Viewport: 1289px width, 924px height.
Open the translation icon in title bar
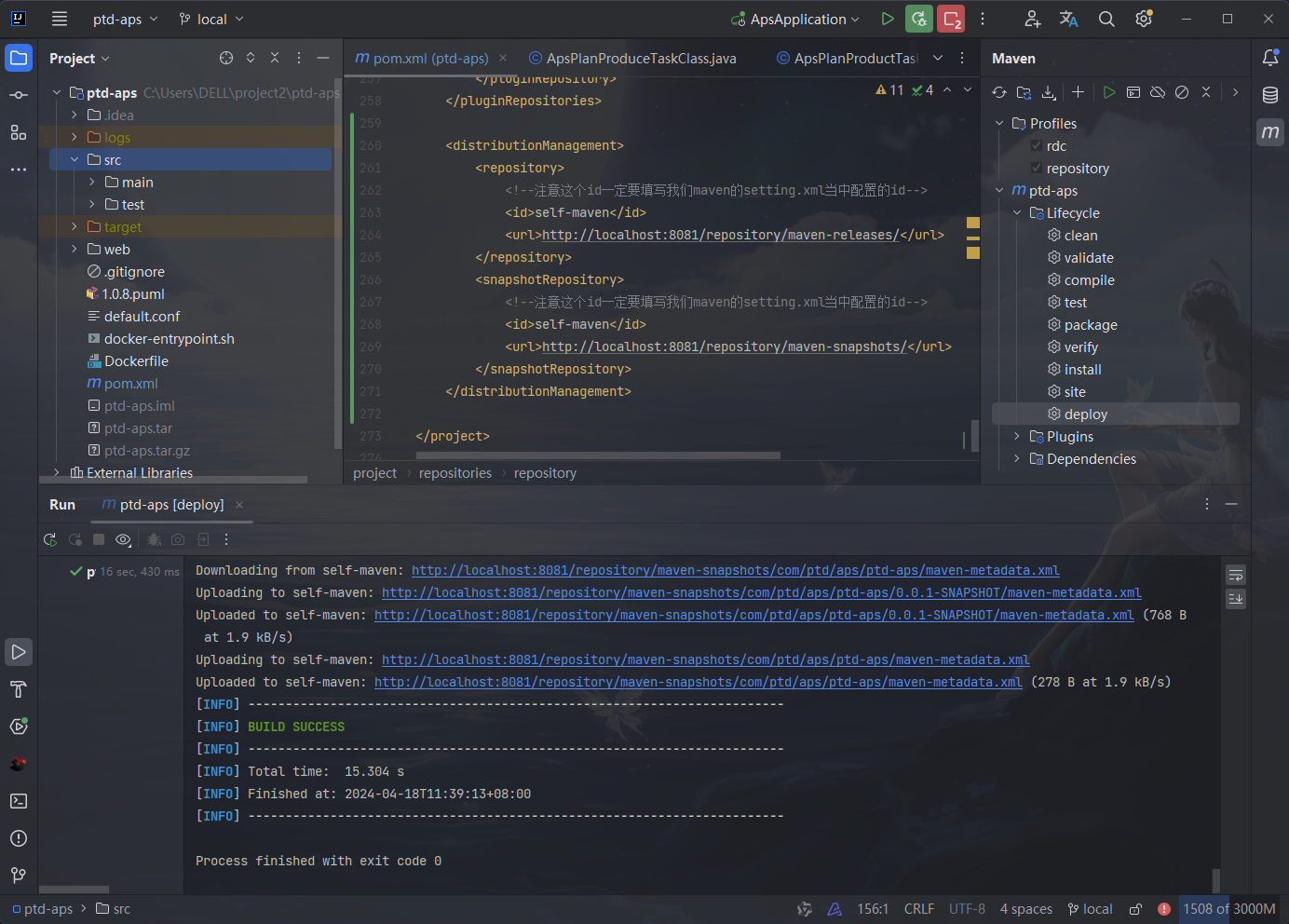pos(1069,19)
